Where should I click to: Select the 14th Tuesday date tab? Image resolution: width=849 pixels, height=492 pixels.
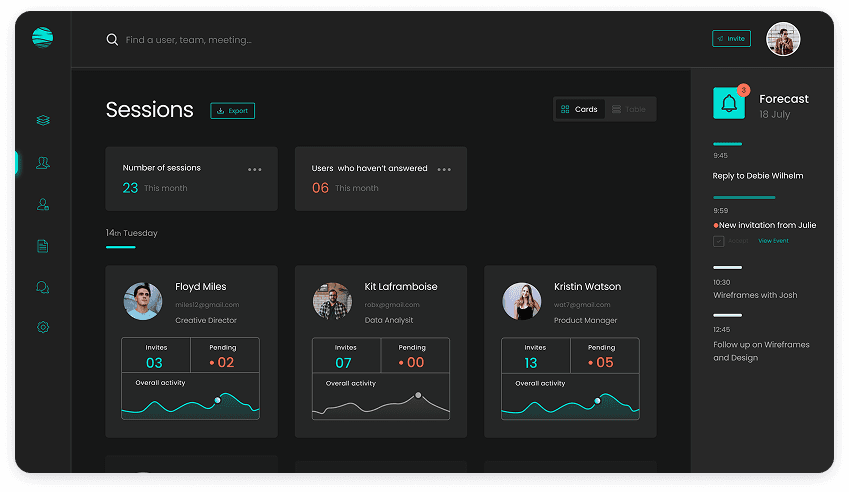pos(131,233)
